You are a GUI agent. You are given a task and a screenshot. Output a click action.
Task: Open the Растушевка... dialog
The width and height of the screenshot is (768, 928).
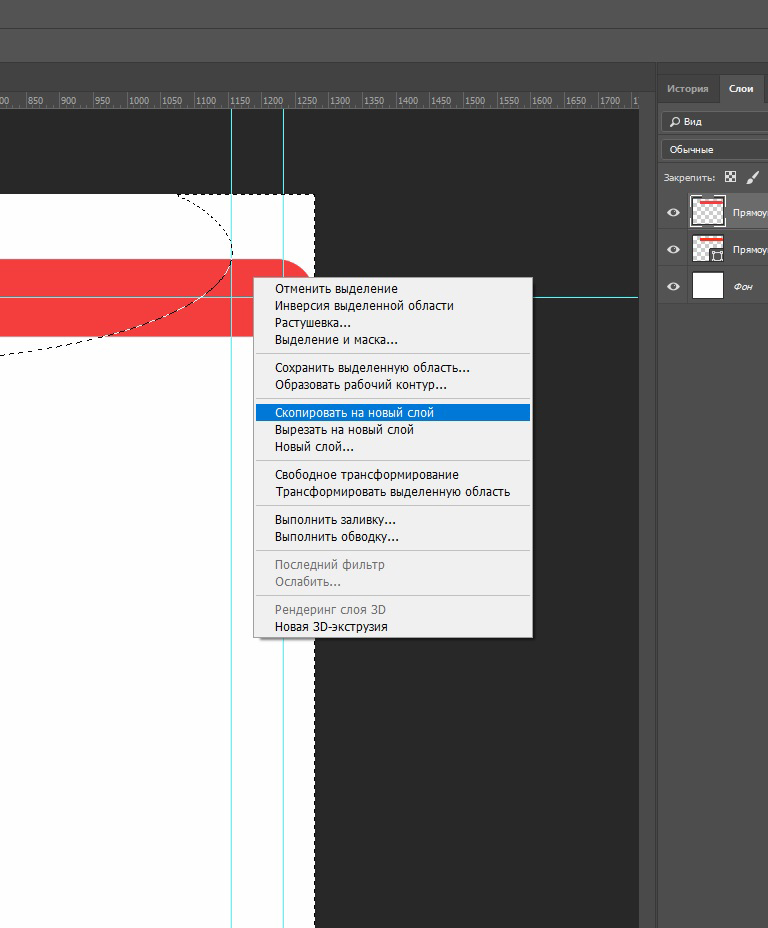(x=313, y=323)
